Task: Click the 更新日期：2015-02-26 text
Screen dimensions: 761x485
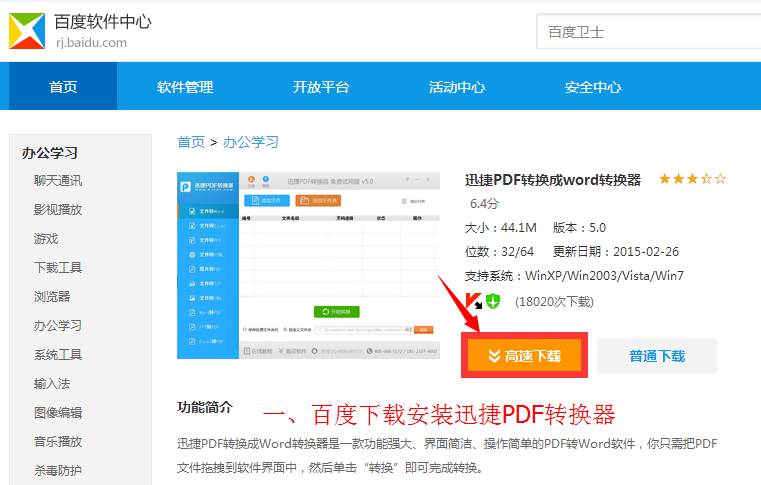Action: (616, 251)
